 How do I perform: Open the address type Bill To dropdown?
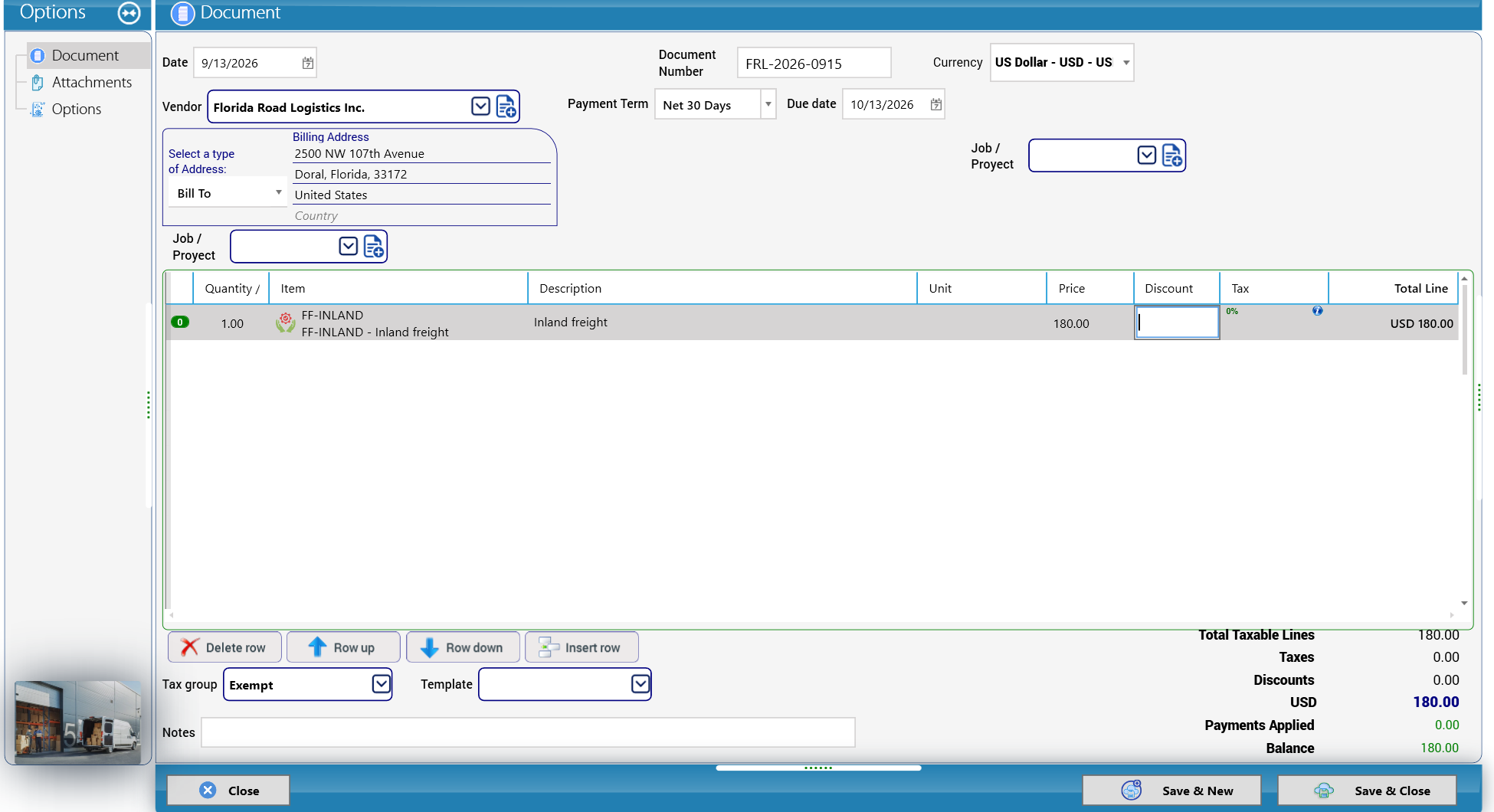point(228,193)
